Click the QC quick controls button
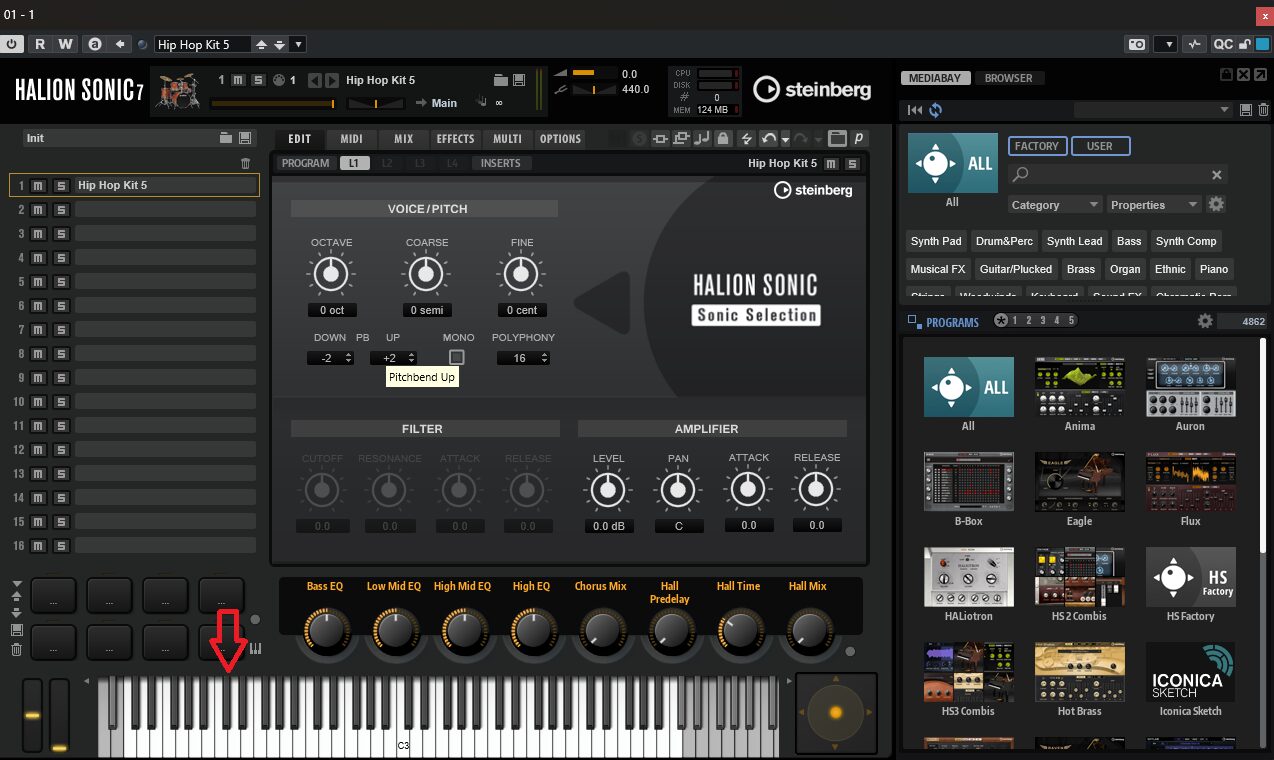The height and width of the screenshot is (760, 1274). 1223,44
